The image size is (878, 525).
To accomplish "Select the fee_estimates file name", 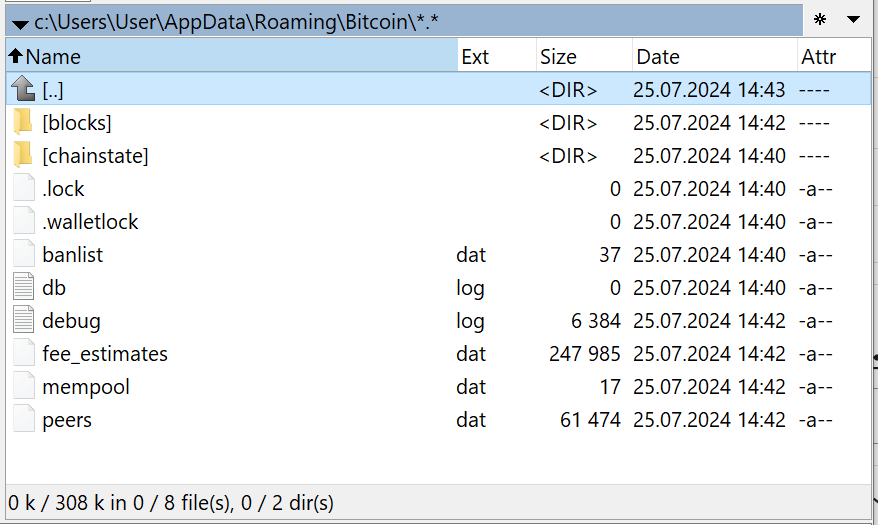I will 105,354.
